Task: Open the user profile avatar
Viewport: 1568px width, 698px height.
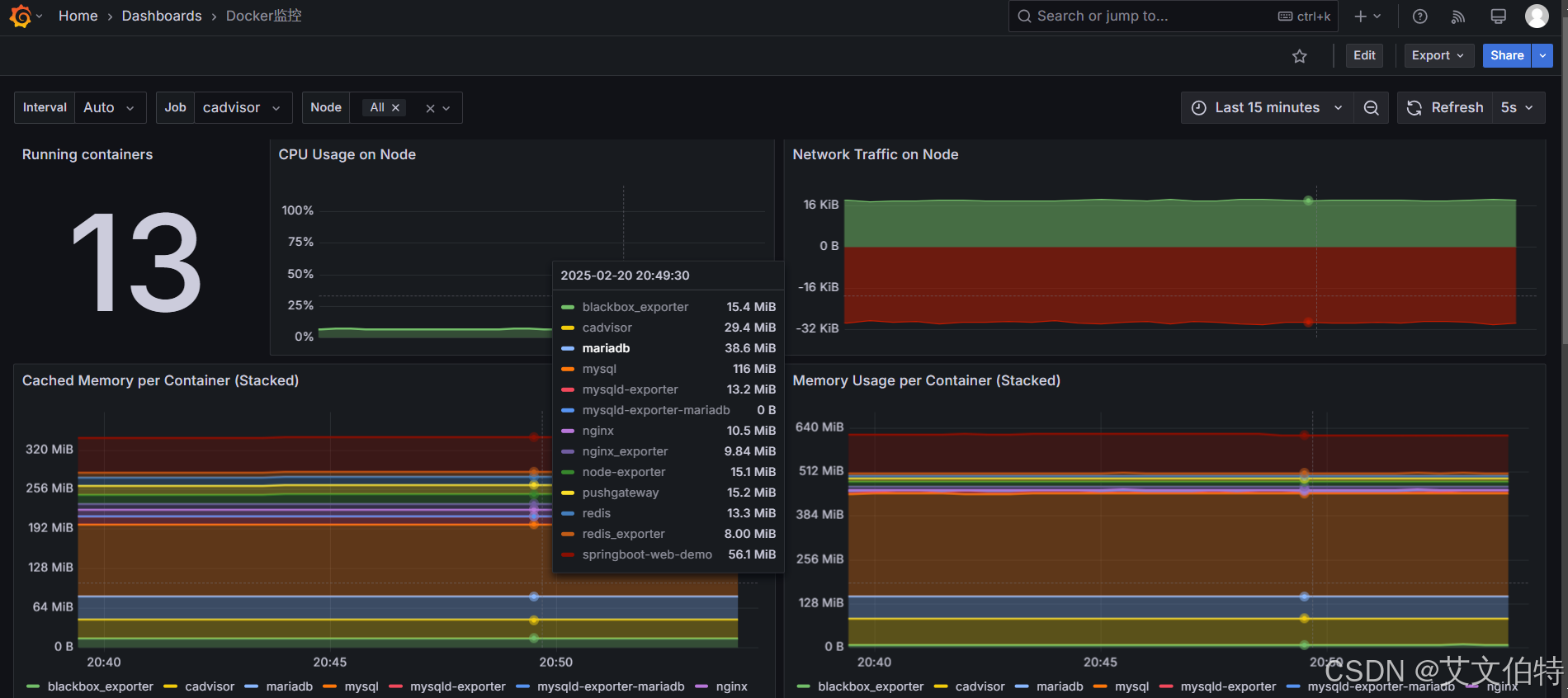Action: point(1537,17)
